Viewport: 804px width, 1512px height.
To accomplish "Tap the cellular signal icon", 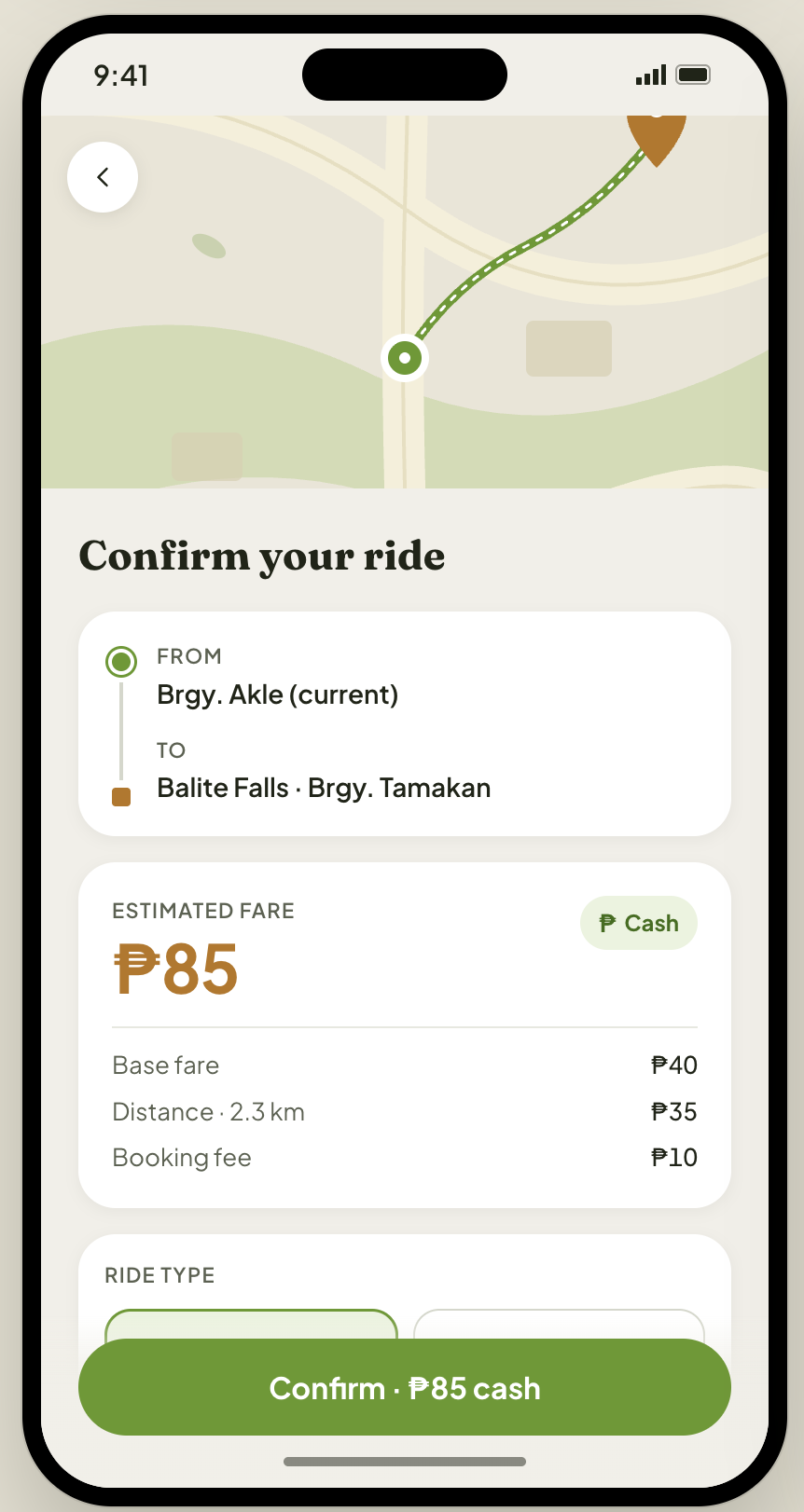I will [x=651, y=75].
